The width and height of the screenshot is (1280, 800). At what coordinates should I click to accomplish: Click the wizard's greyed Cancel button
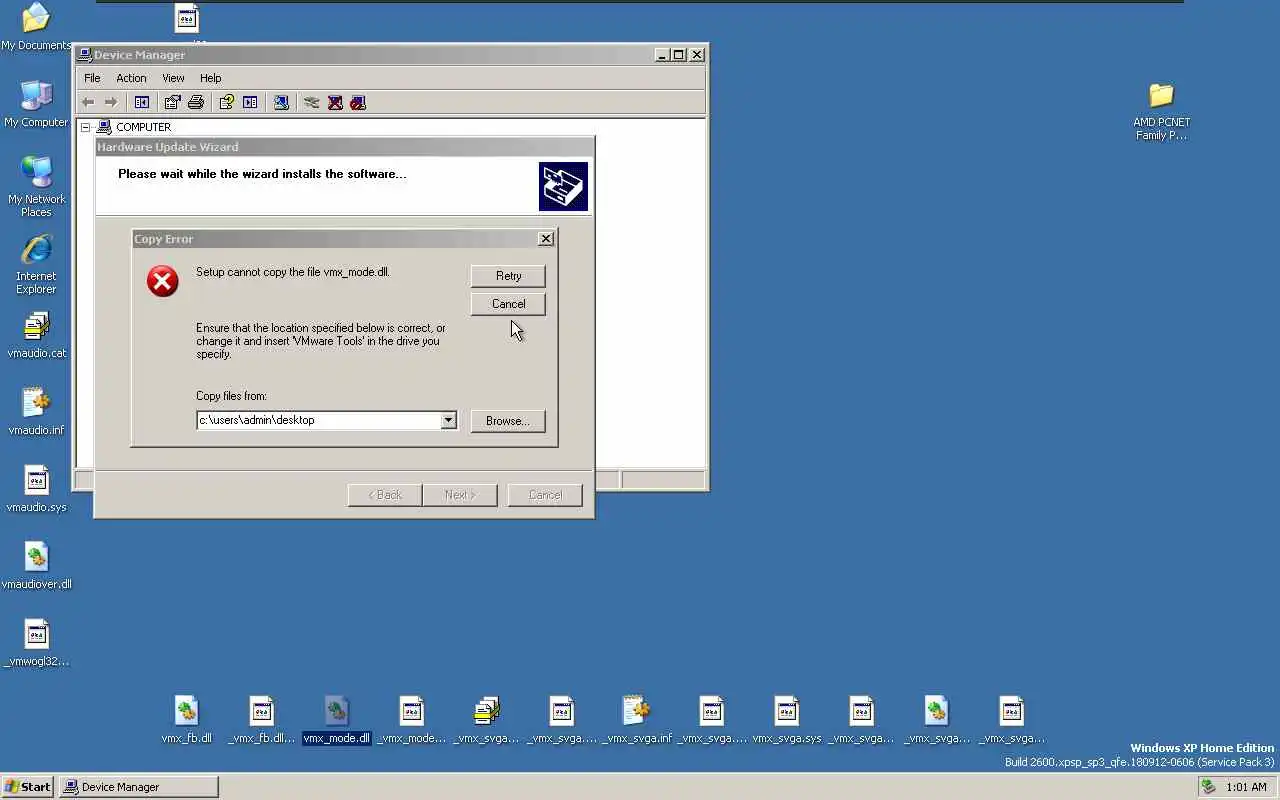[545, 495]
